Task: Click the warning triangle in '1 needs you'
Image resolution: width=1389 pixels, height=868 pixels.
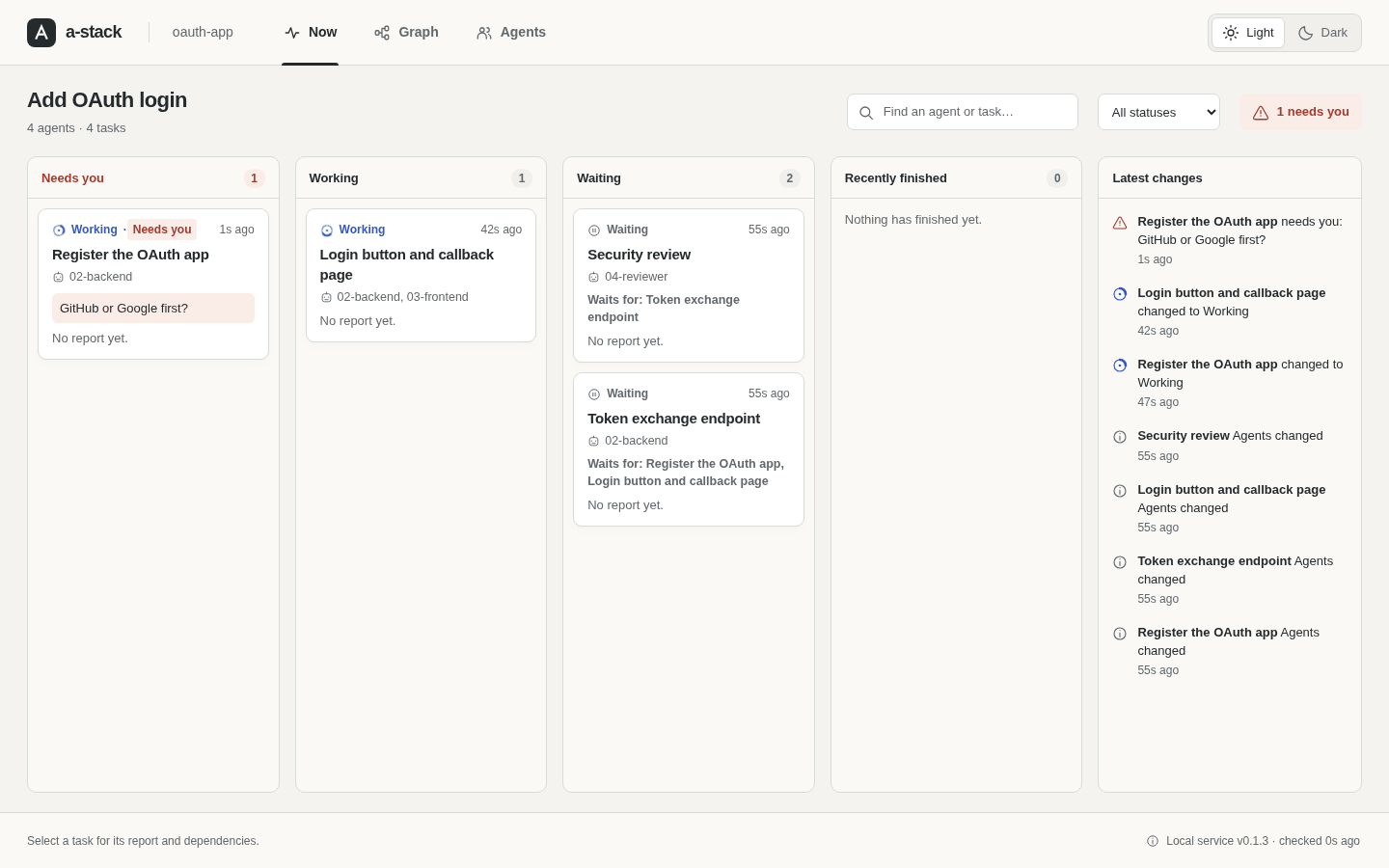Action: 1261,113
